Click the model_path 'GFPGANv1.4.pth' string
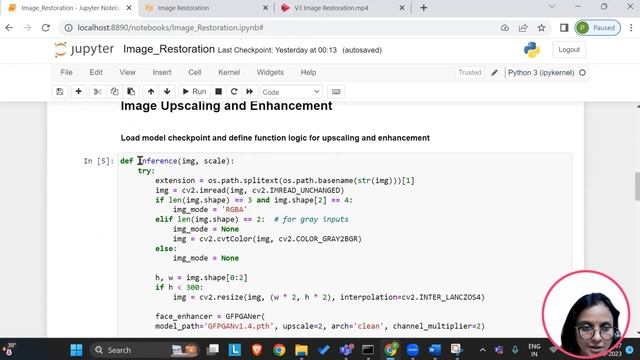640x360 pixels. [x=240, y=326]
